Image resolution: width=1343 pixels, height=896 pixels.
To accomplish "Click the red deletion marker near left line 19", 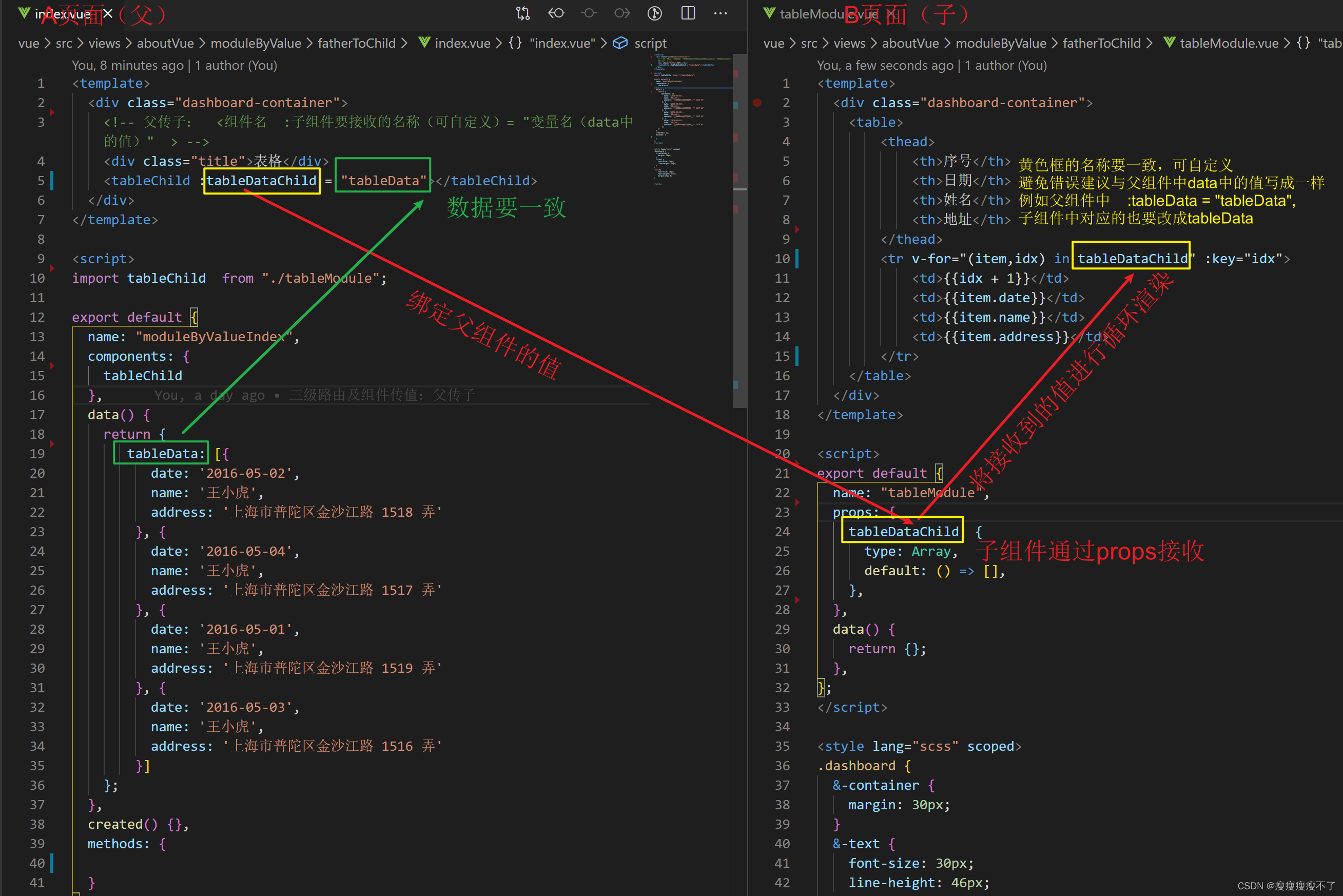I will pos(52,443).
